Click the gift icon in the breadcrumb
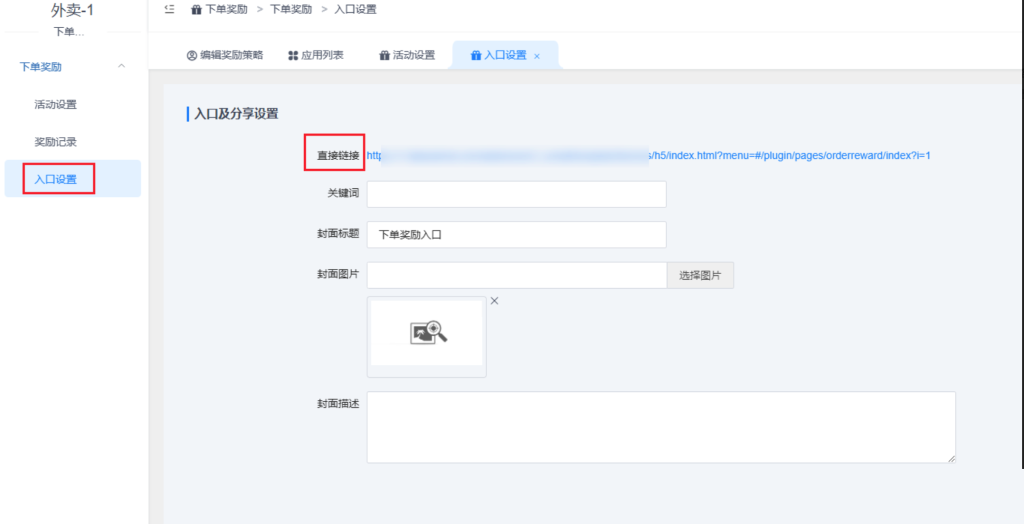This screenshot has height=524, width=1024. [x=196, y=9]
